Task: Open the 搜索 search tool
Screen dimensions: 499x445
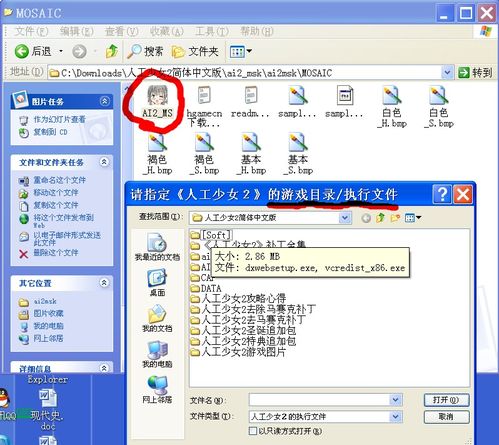Action: 146,51
